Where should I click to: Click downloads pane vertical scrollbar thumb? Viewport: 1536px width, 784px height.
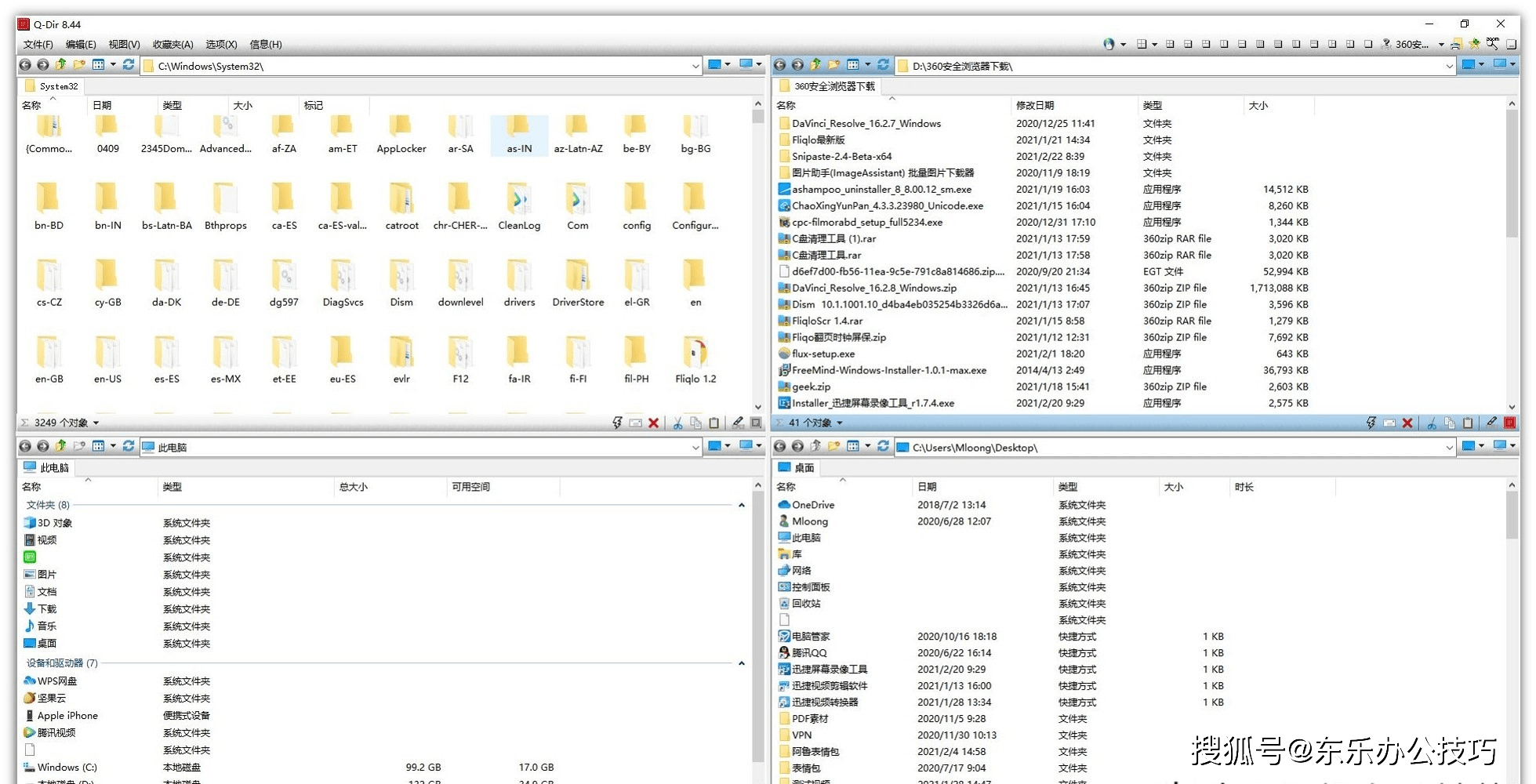click(x=1512, y=172)
